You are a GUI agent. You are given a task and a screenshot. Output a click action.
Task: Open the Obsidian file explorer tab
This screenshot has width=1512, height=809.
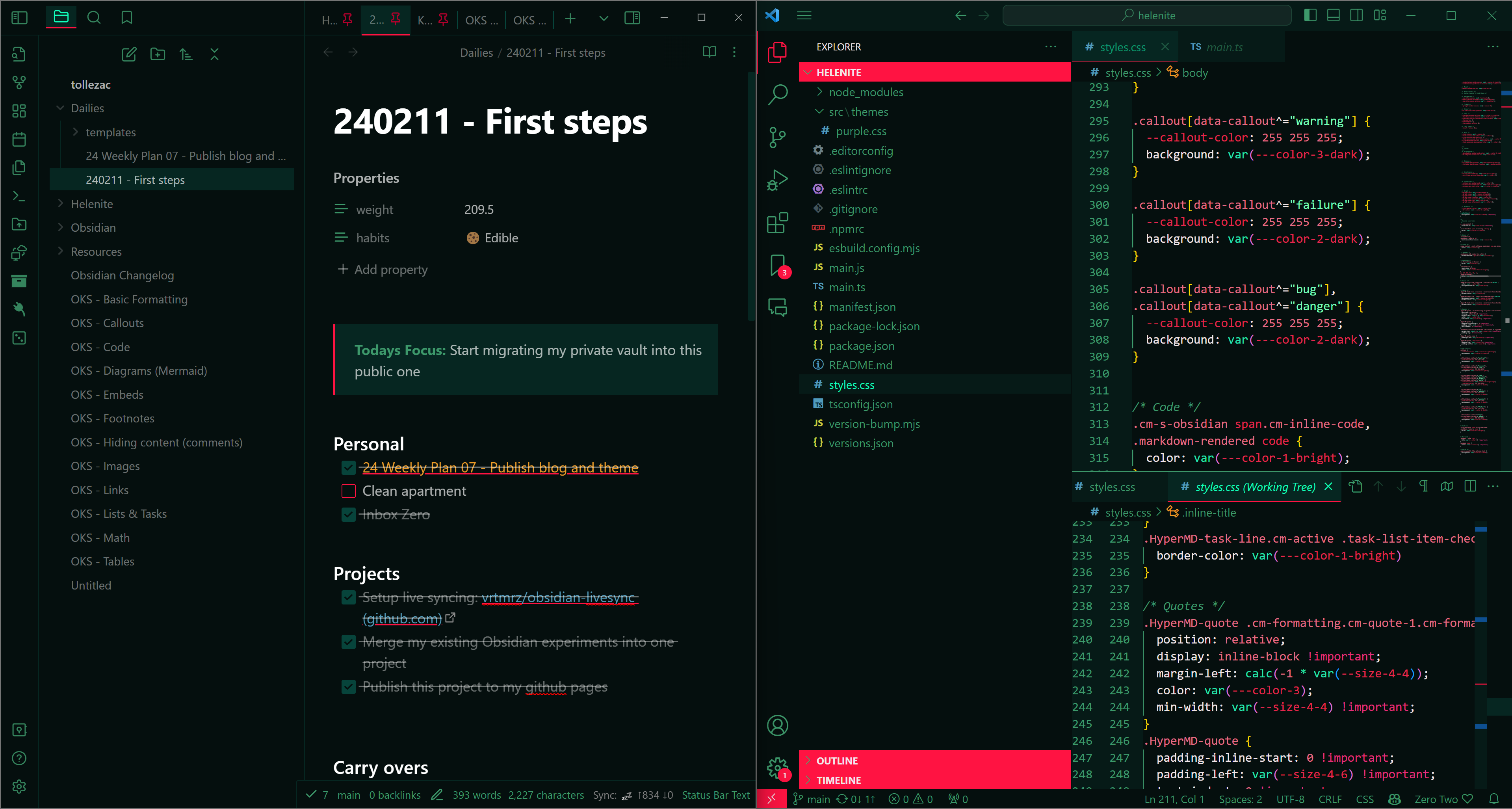pos(61,17)
